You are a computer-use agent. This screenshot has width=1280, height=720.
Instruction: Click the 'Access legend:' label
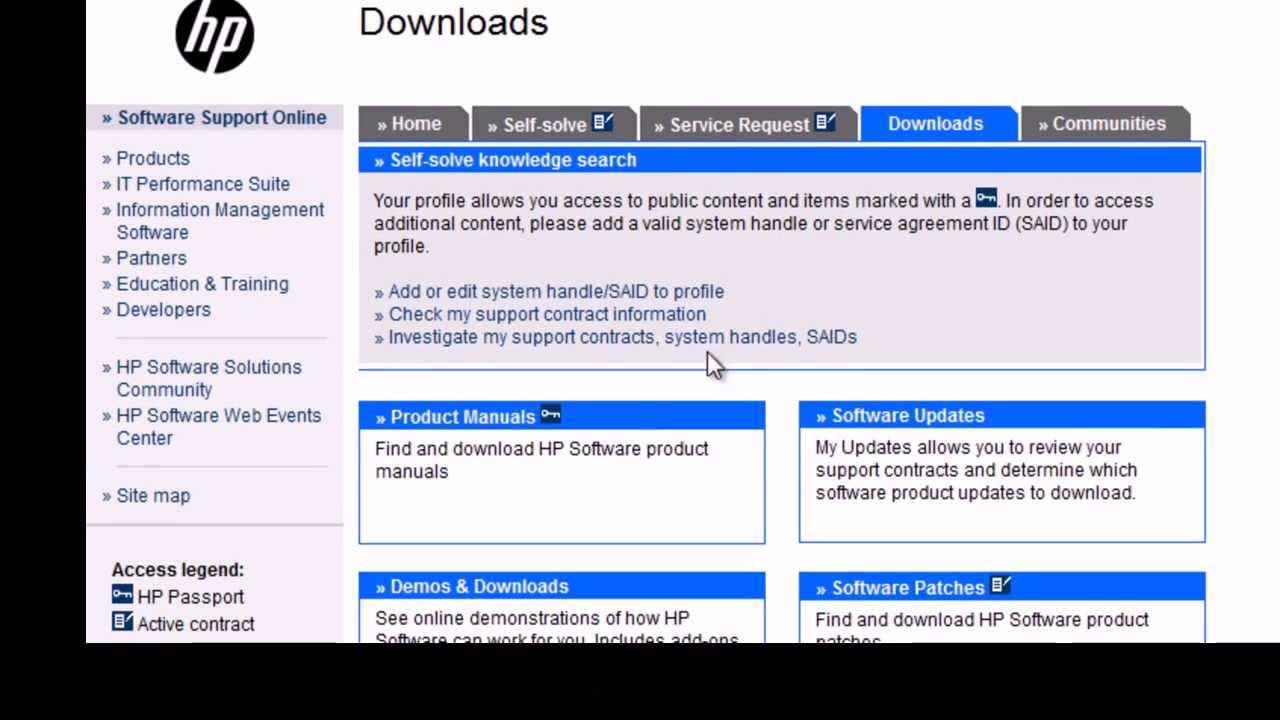pos(178,570)
